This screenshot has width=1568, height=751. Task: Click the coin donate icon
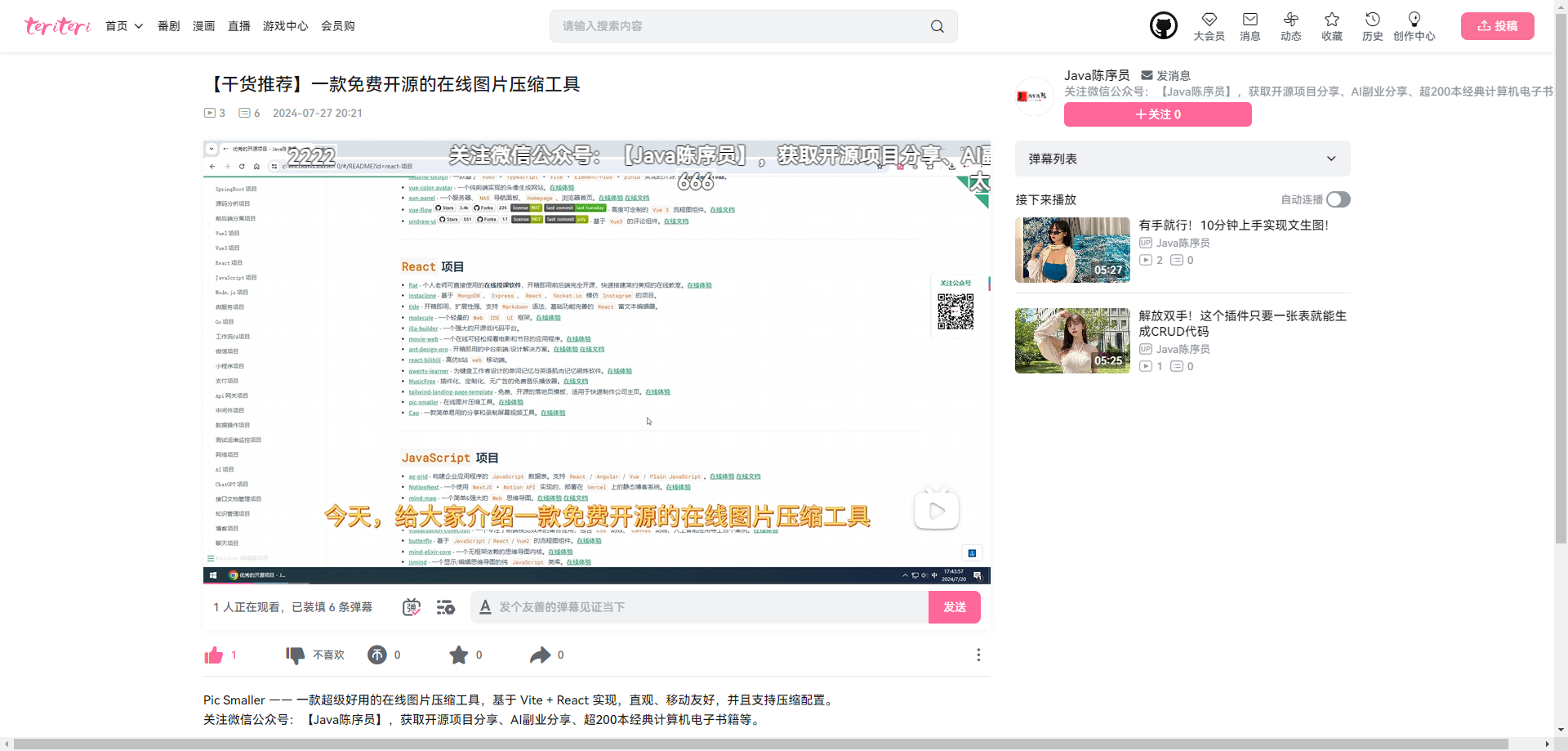pyautogui.click(x=376, y=655)
